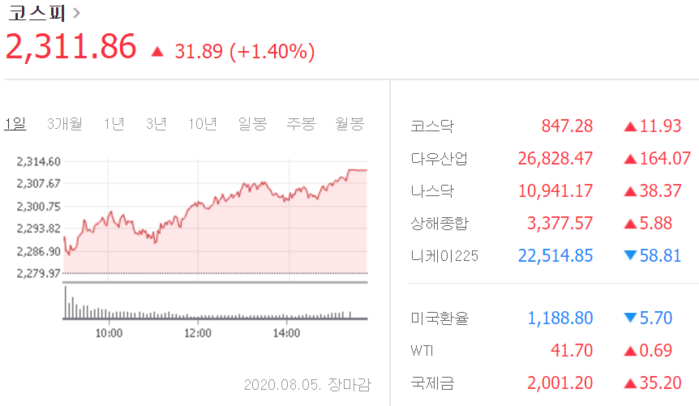
Task: Click the chevron arrow beside 코스피
Action: point(78,14)
